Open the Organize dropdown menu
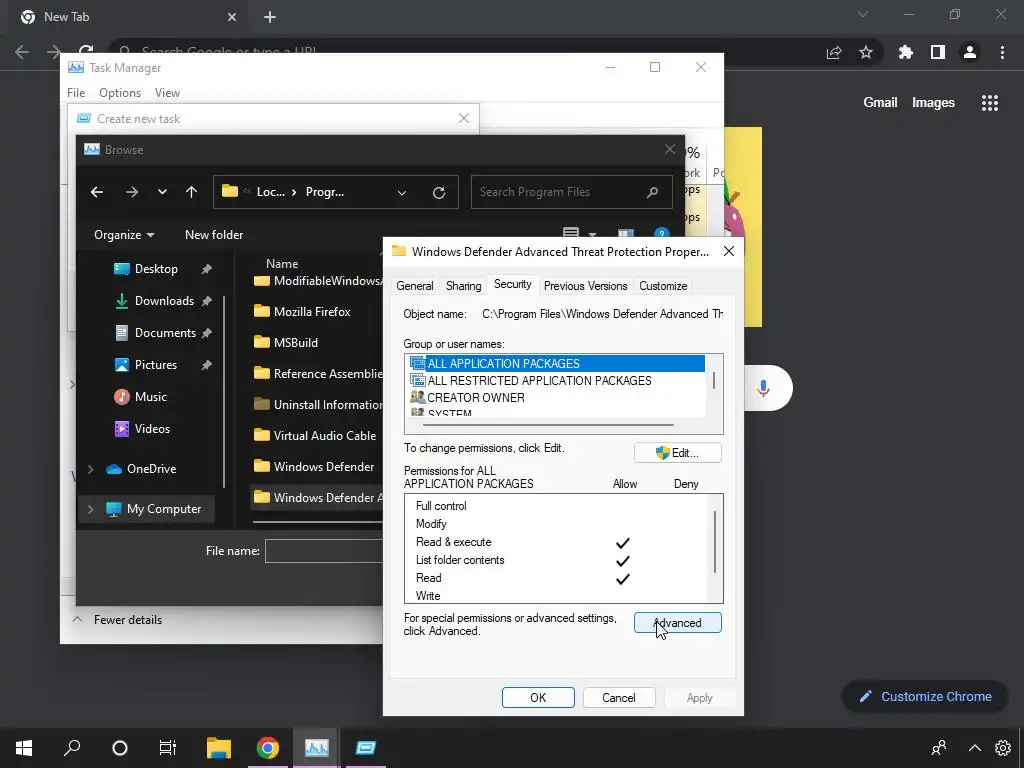Image resolution: width=1024 pixels, height=768 pixels. pos(123,234)
